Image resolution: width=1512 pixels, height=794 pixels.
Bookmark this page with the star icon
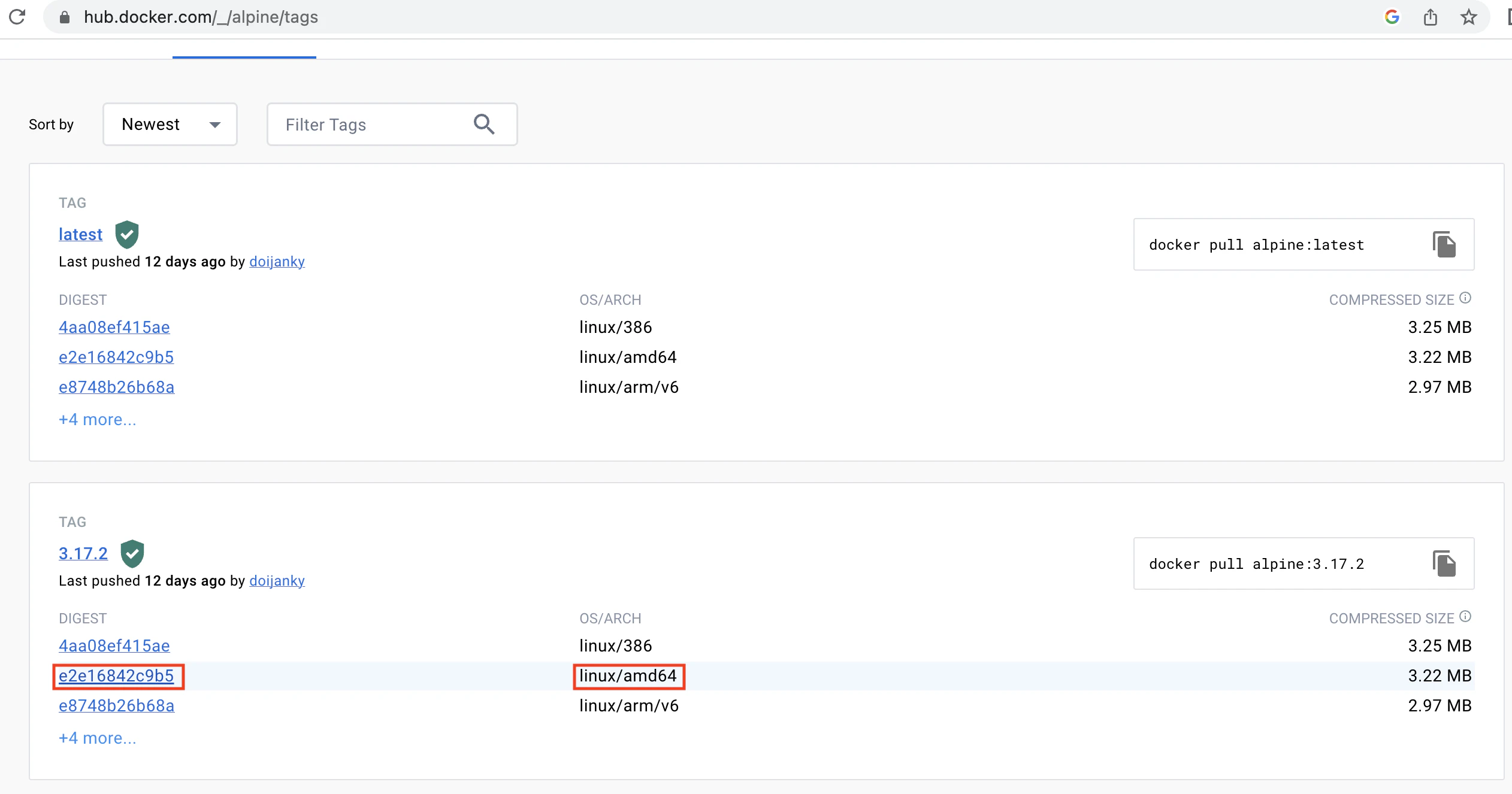click(x=1468, y=17)
